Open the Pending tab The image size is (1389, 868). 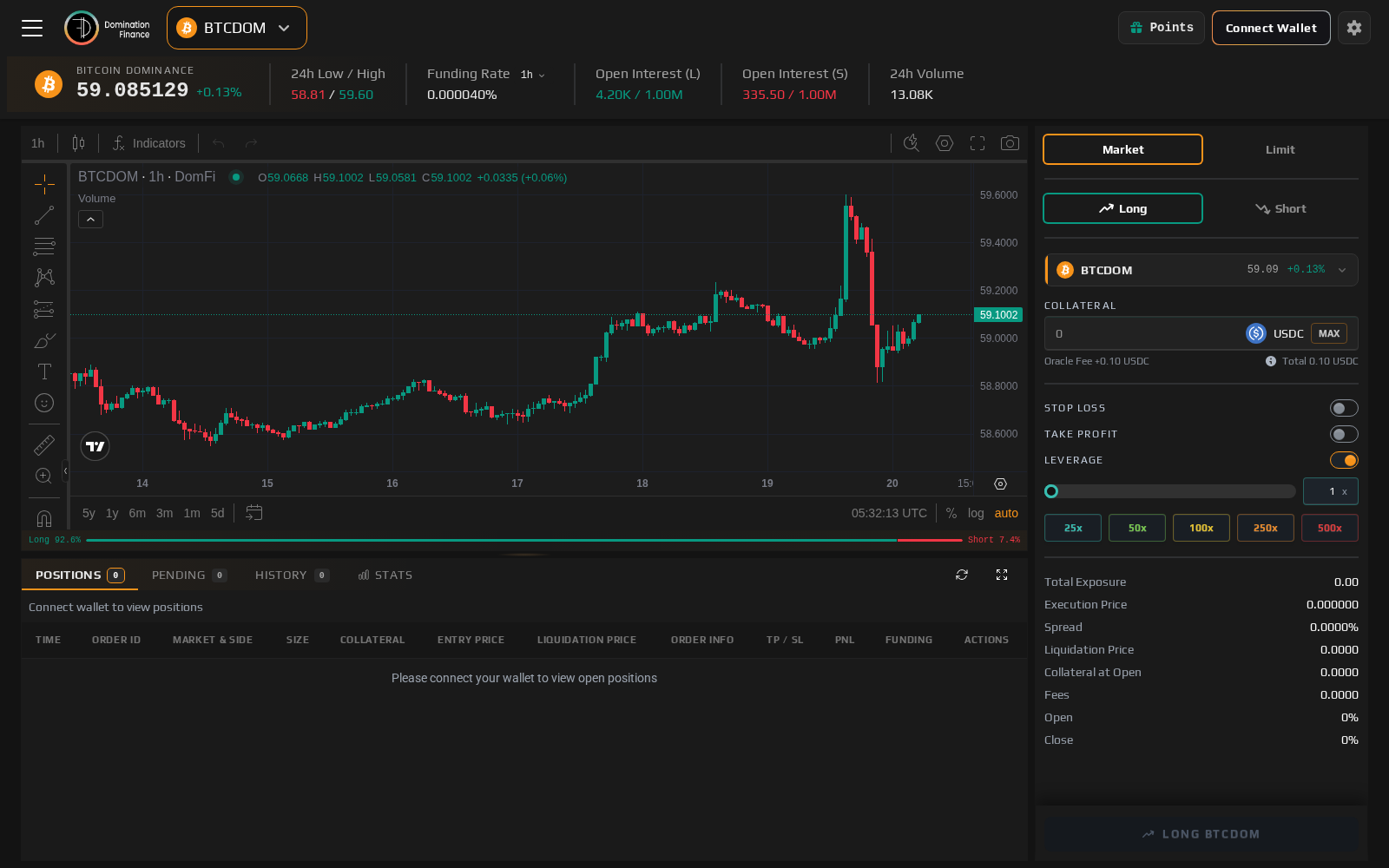pos(189,575)
